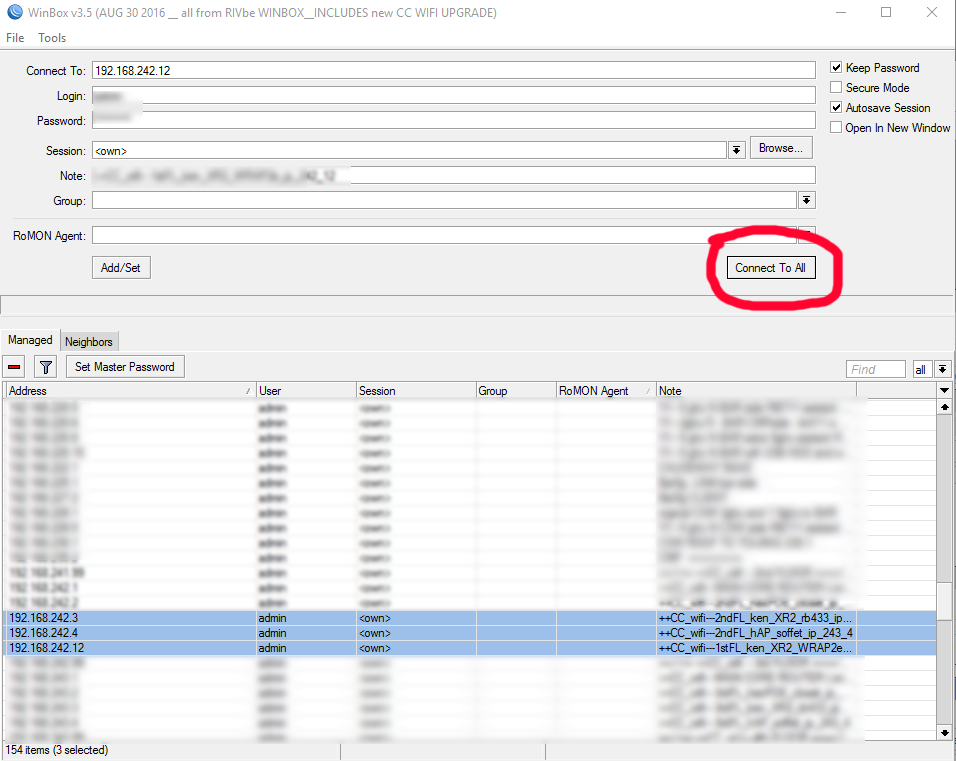Click the RoMON Agent input field

444,235
